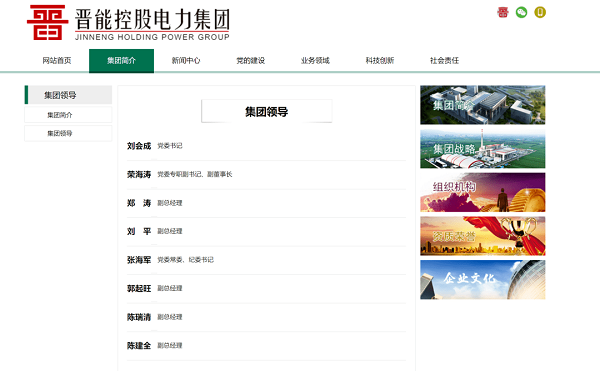Image resolution: width=600 pixels, height=371 pixels.
Task: Click the red Jinneng logo icon at top right
Action: (x=503, y=13)
